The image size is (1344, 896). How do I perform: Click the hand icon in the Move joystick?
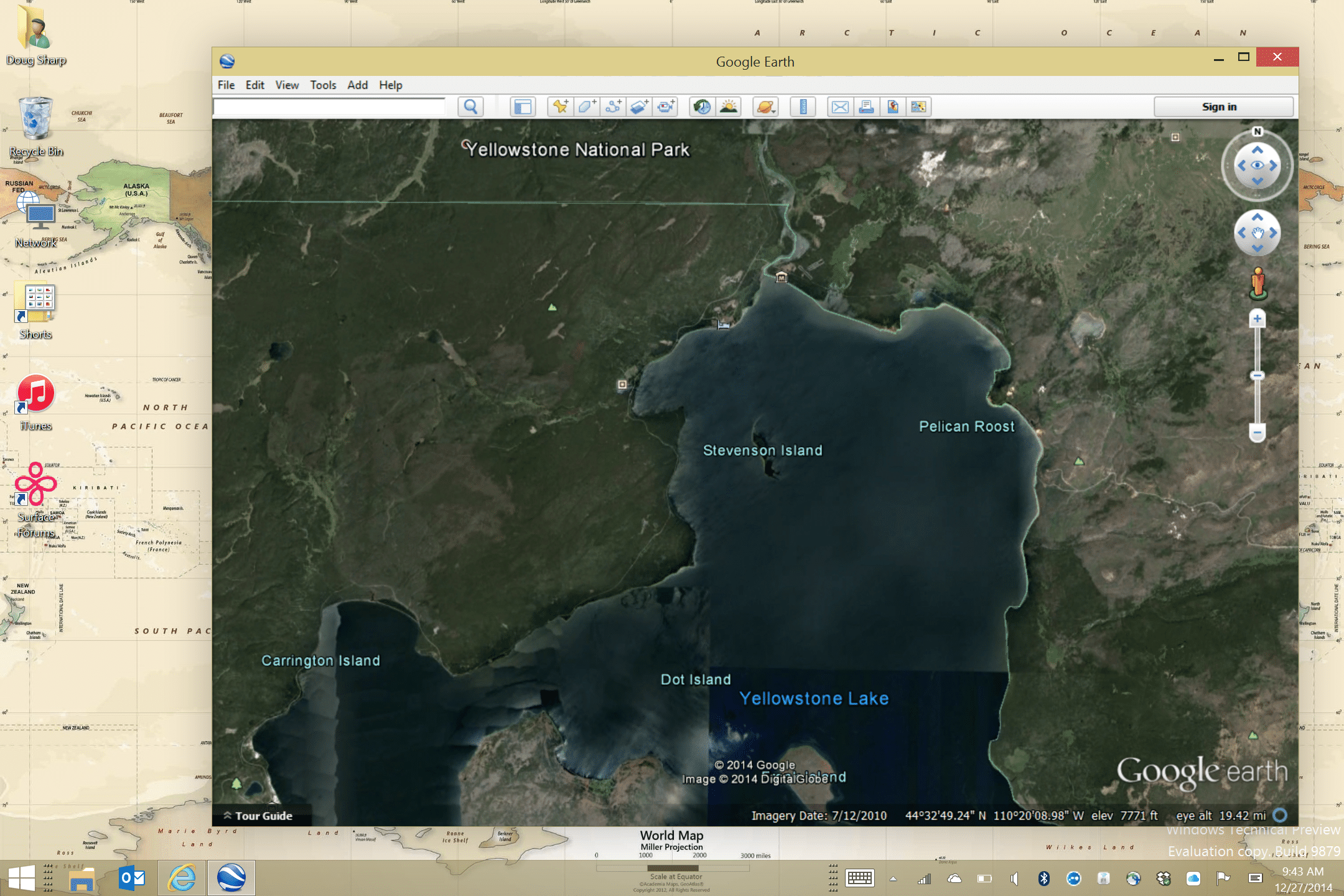tap(1258, 233)
